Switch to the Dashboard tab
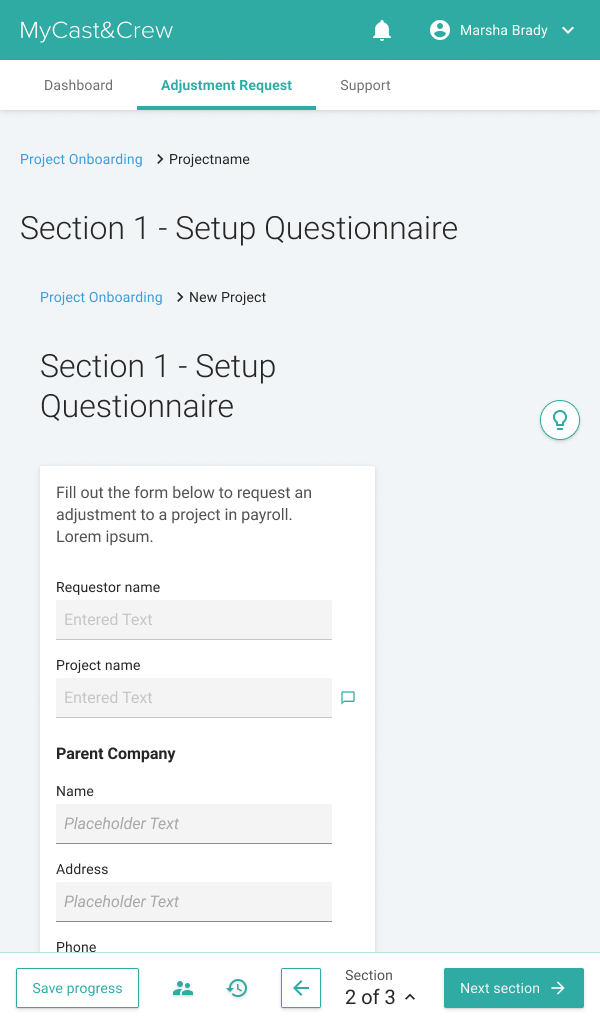Screen dimensions: 600x1024 [78, 86]
